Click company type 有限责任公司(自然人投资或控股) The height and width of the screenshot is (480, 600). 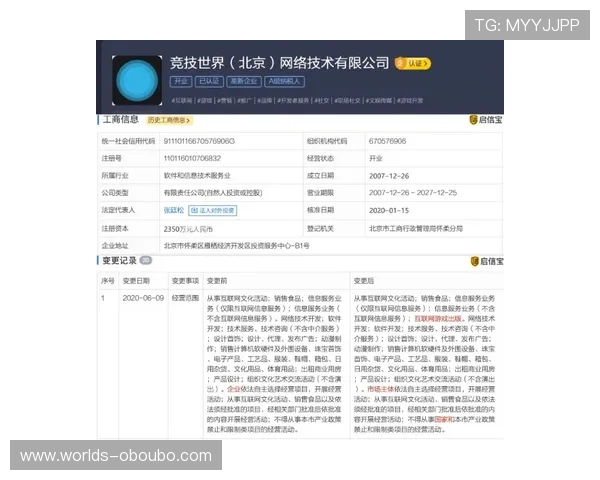click(213, 193)
